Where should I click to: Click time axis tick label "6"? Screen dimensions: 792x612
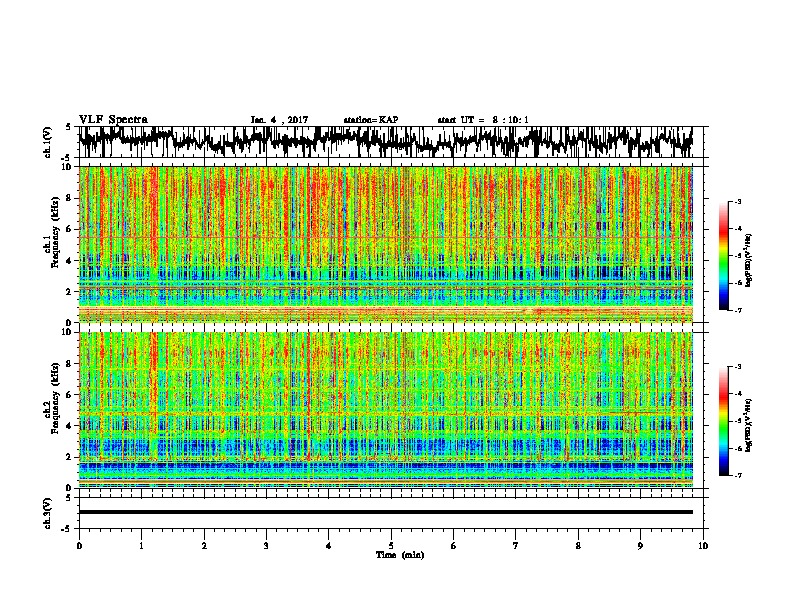click(x=454, y=546)
